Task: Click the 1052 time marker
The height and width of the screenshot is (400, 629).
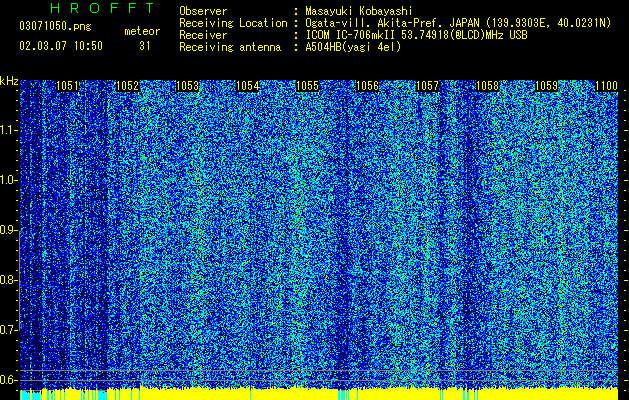Action: (127, 86)
